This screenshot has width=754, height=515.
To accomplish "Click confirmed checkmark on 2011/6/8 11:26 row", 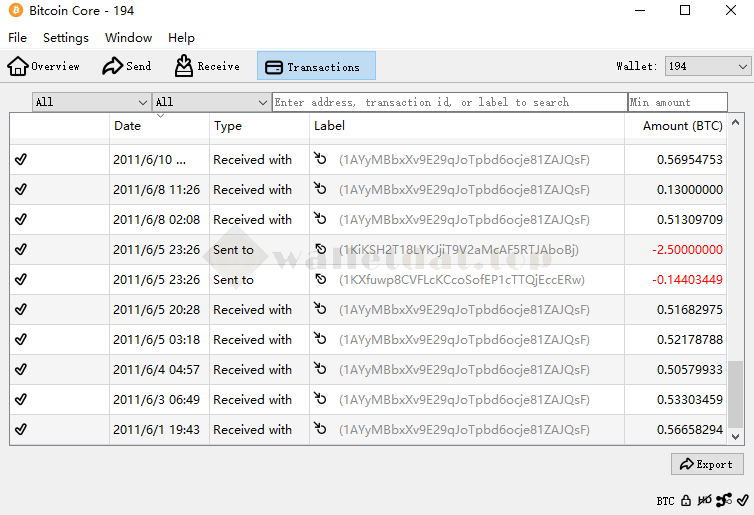I will (x=21, y=189).
